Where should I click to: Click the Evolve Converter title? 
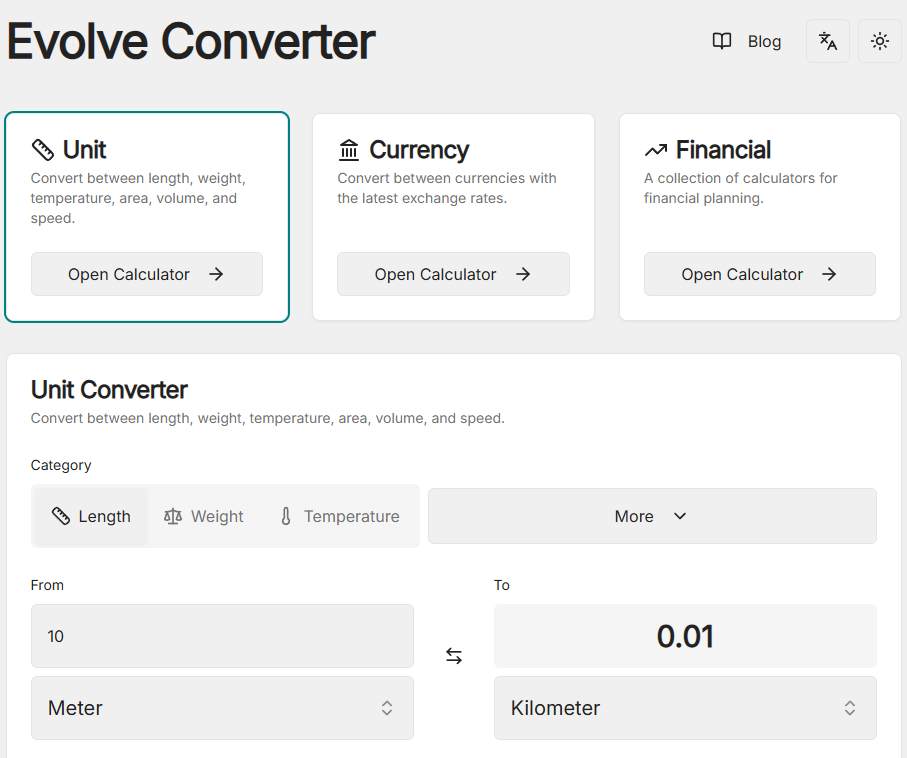point(190,43)
